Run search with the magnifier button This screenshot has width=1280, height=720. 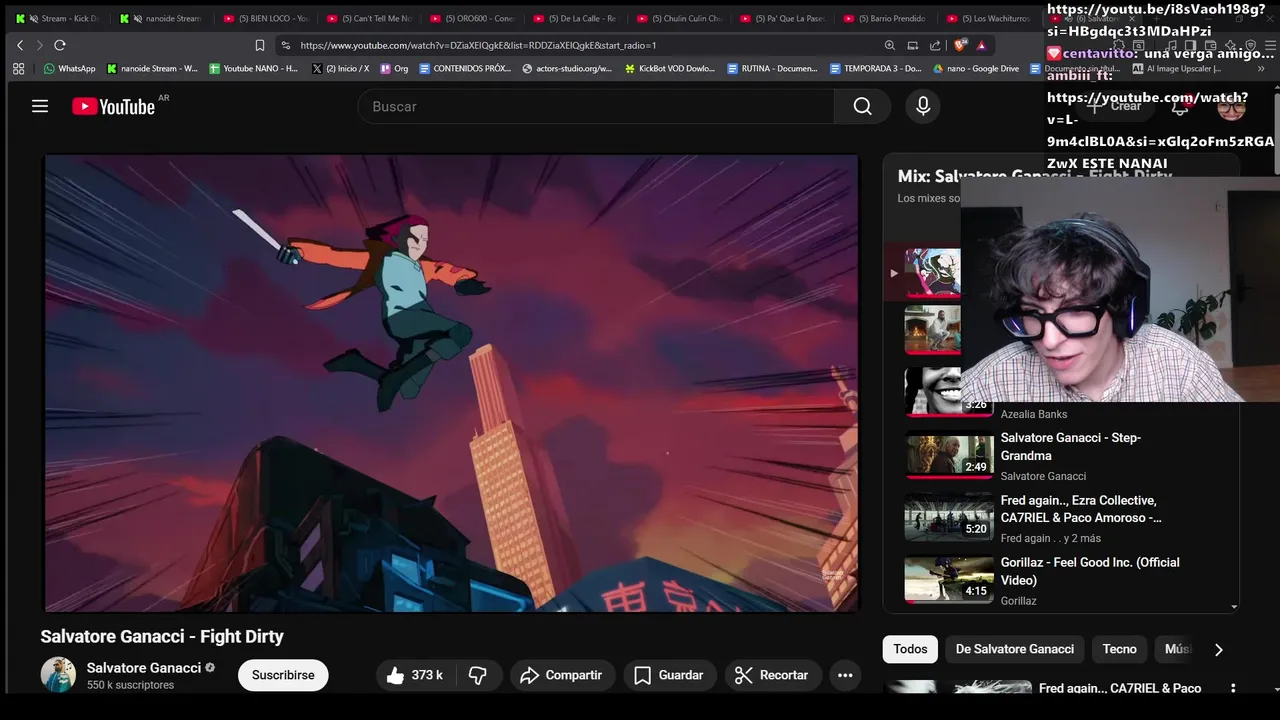(862, 106)
